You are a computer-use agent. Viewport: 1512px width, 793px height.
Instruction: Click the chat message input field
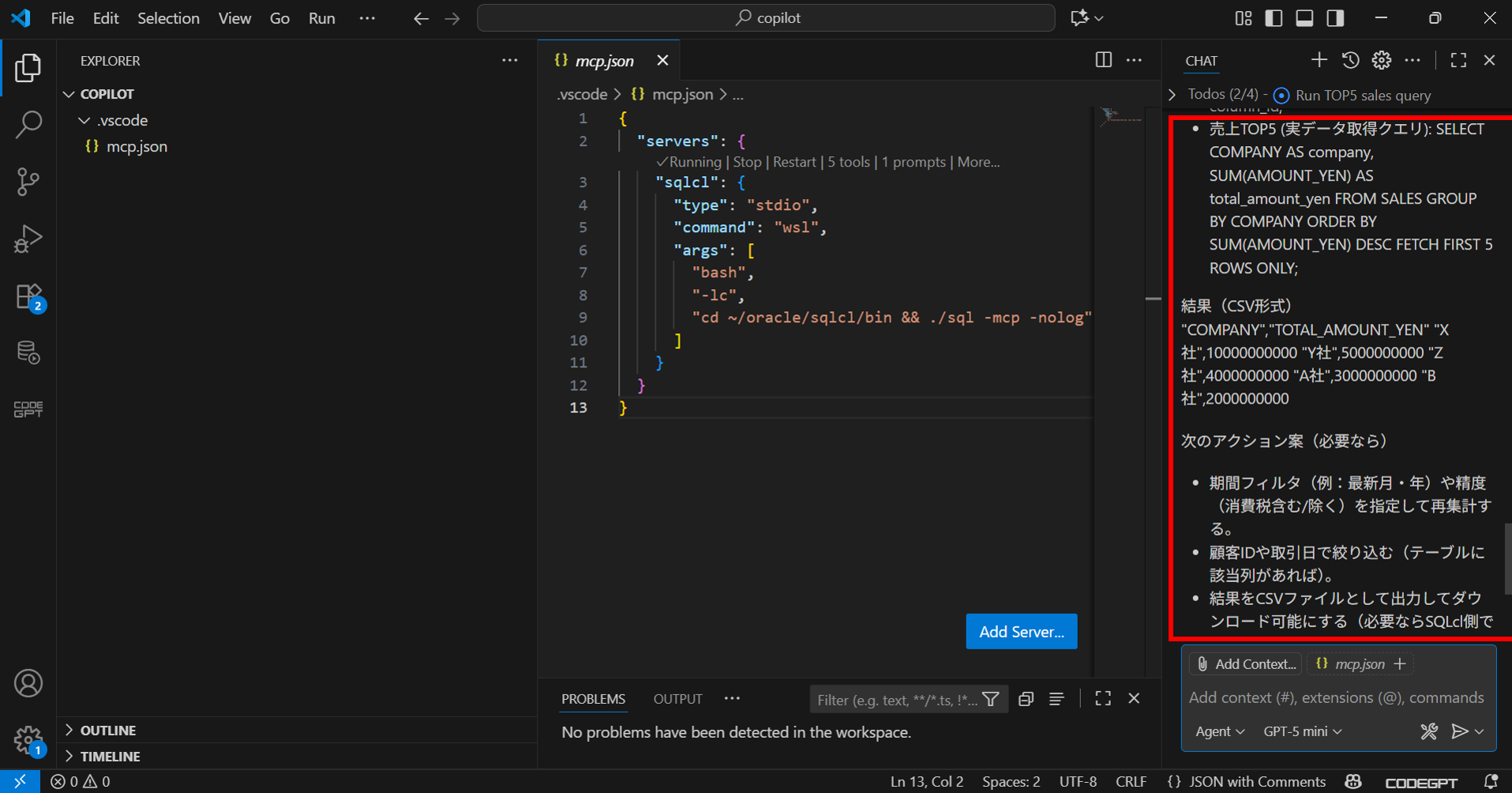pyautogui.click(x=1336, y=697)
